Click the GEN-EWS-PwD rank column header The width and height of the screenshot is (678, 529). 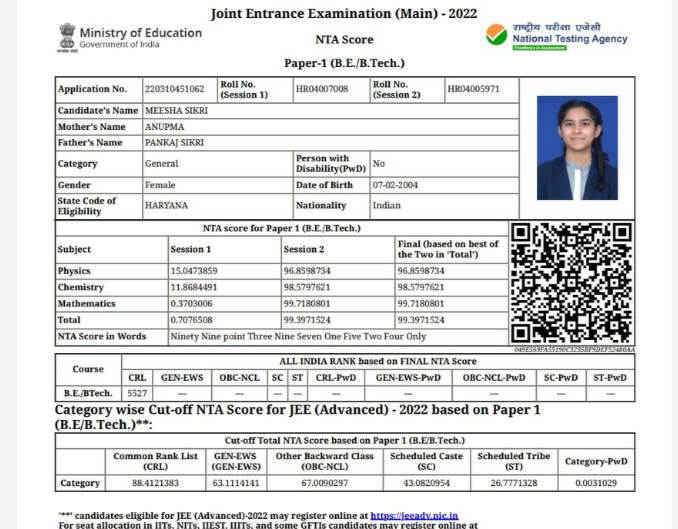[x=408, y=378]
